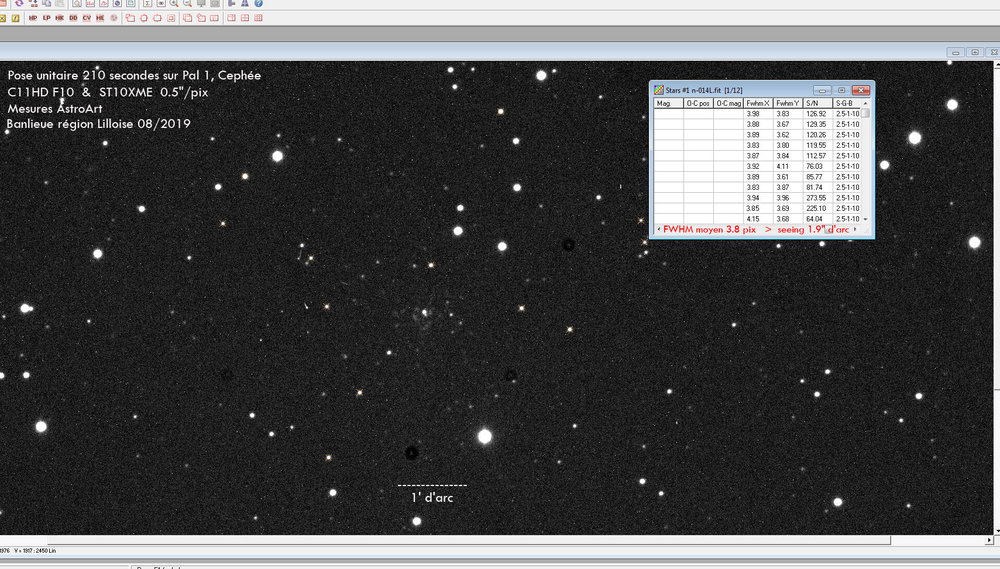
Task: Select the cell with S/N 225.10
Action: (818, 209)
